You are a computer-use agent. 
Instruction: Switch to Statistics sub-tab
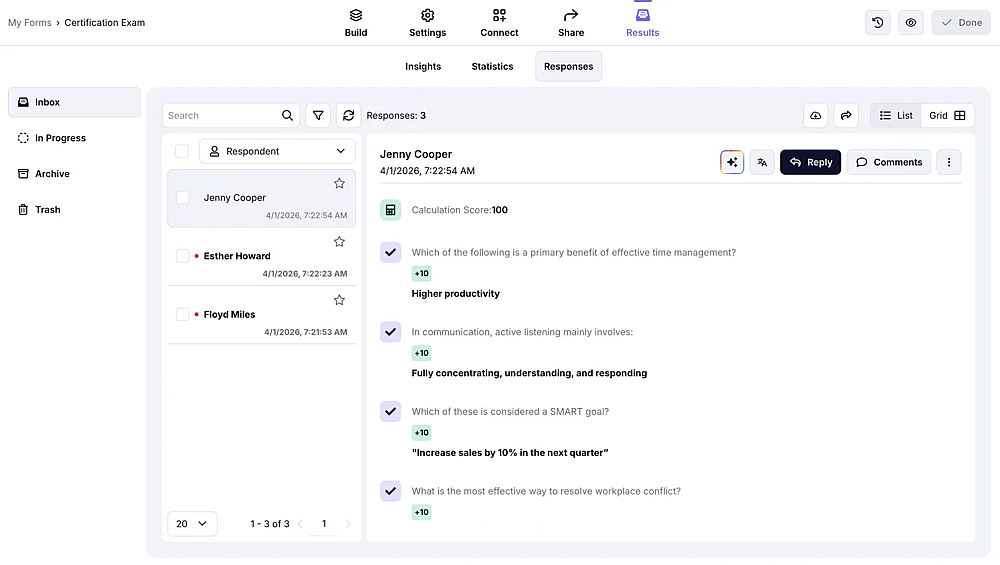[x=492, y=66]
